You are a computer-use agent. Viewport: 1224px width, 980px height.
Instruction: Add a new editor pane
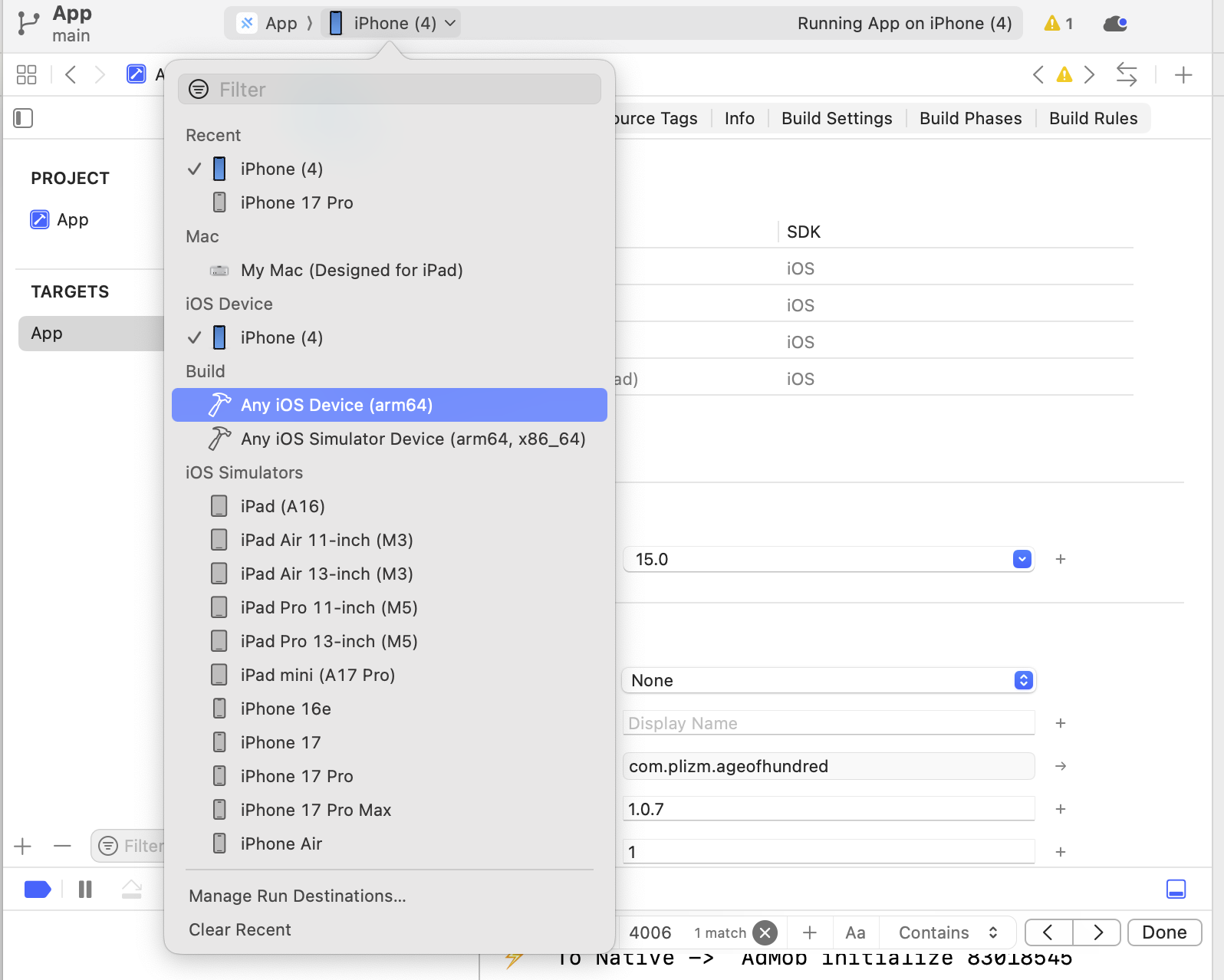[1183, 74]
